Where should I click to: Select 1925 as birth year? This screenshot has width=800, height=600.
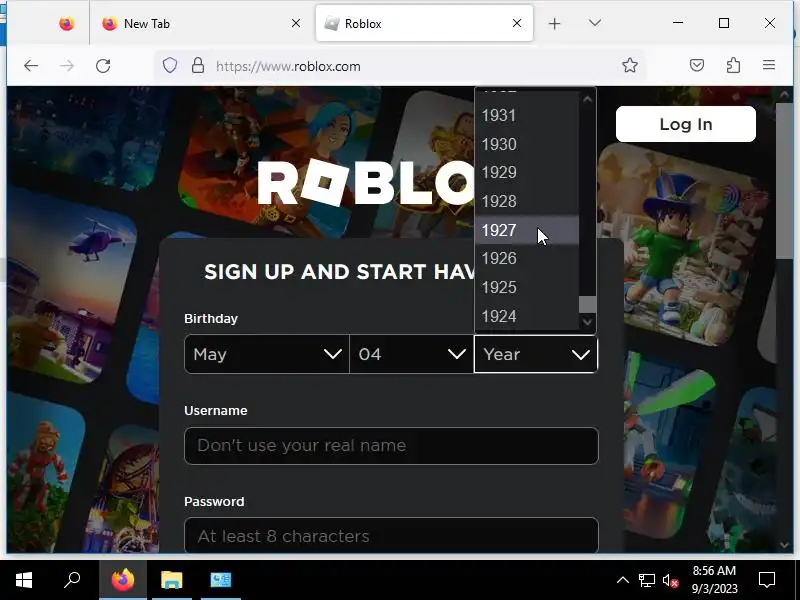pos(527,287)
